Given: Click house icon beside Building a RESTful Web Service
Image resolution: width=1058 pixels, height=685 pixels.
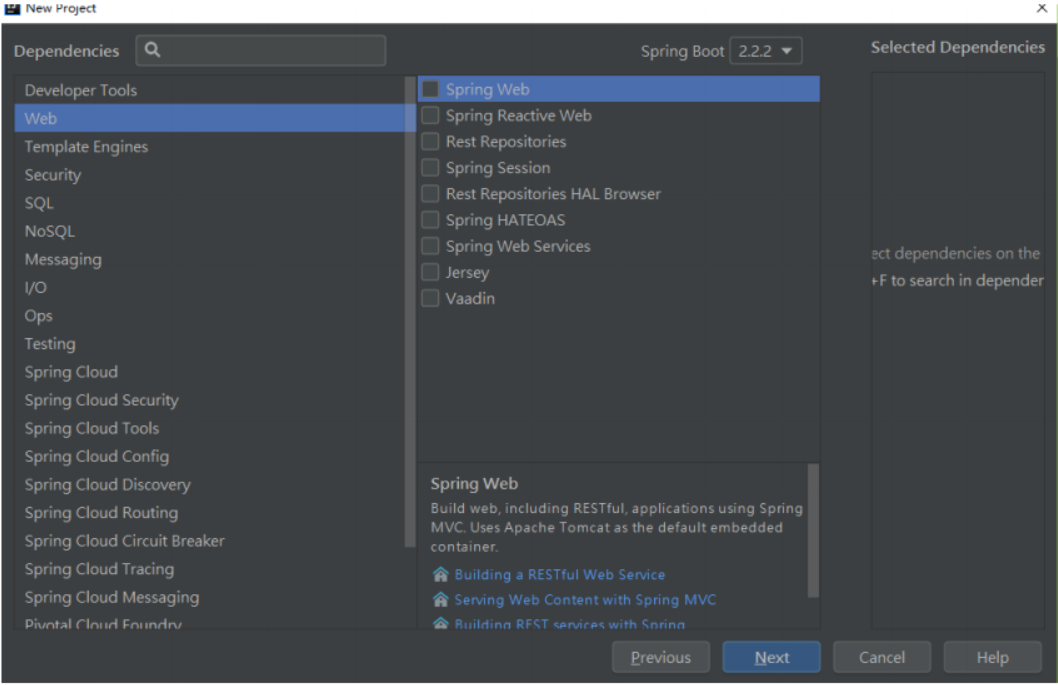Looking at the screenshot, I should [x=441, y=574].
